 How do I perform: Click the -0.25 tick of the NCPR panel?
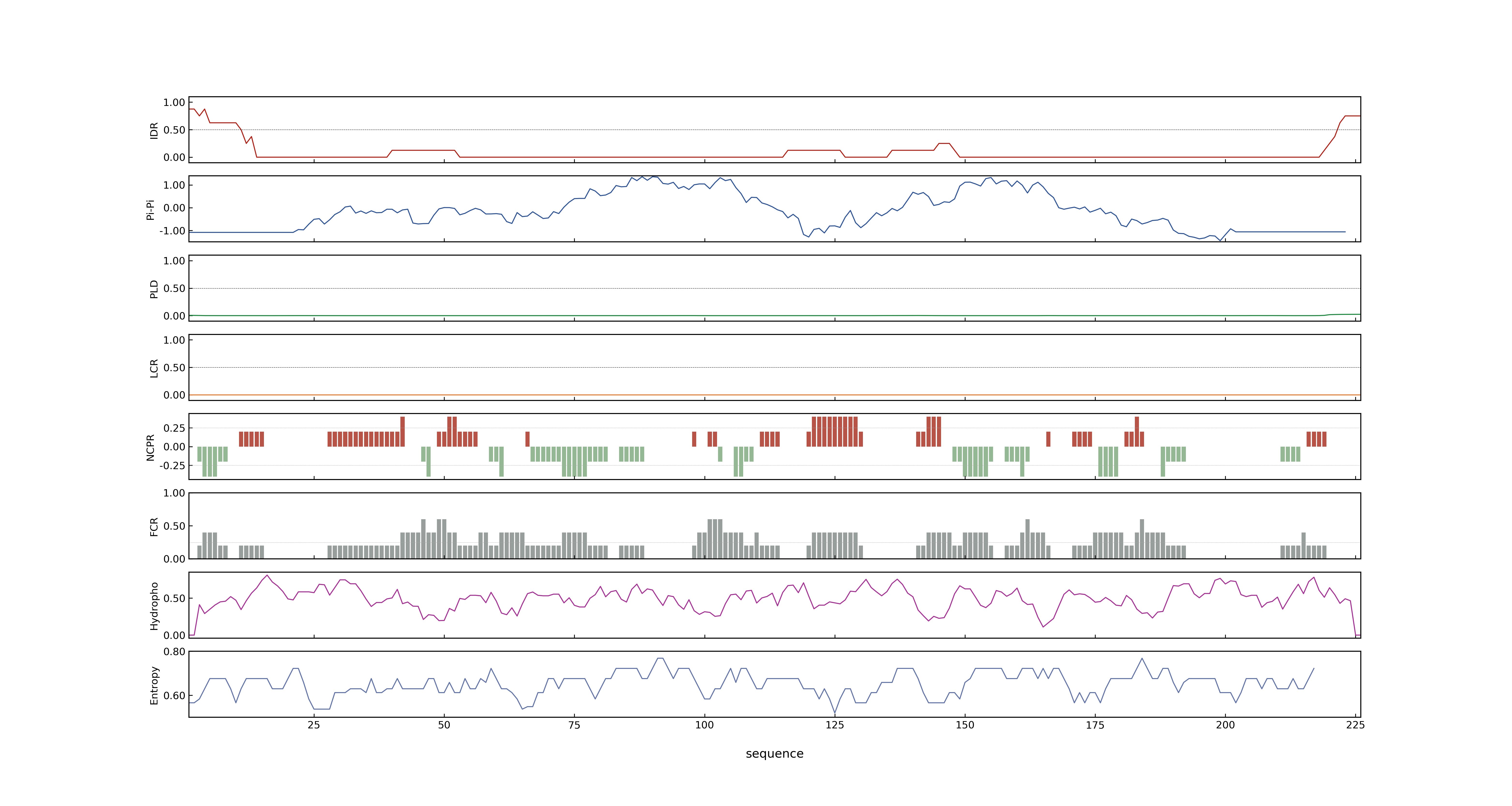[172, 466]
